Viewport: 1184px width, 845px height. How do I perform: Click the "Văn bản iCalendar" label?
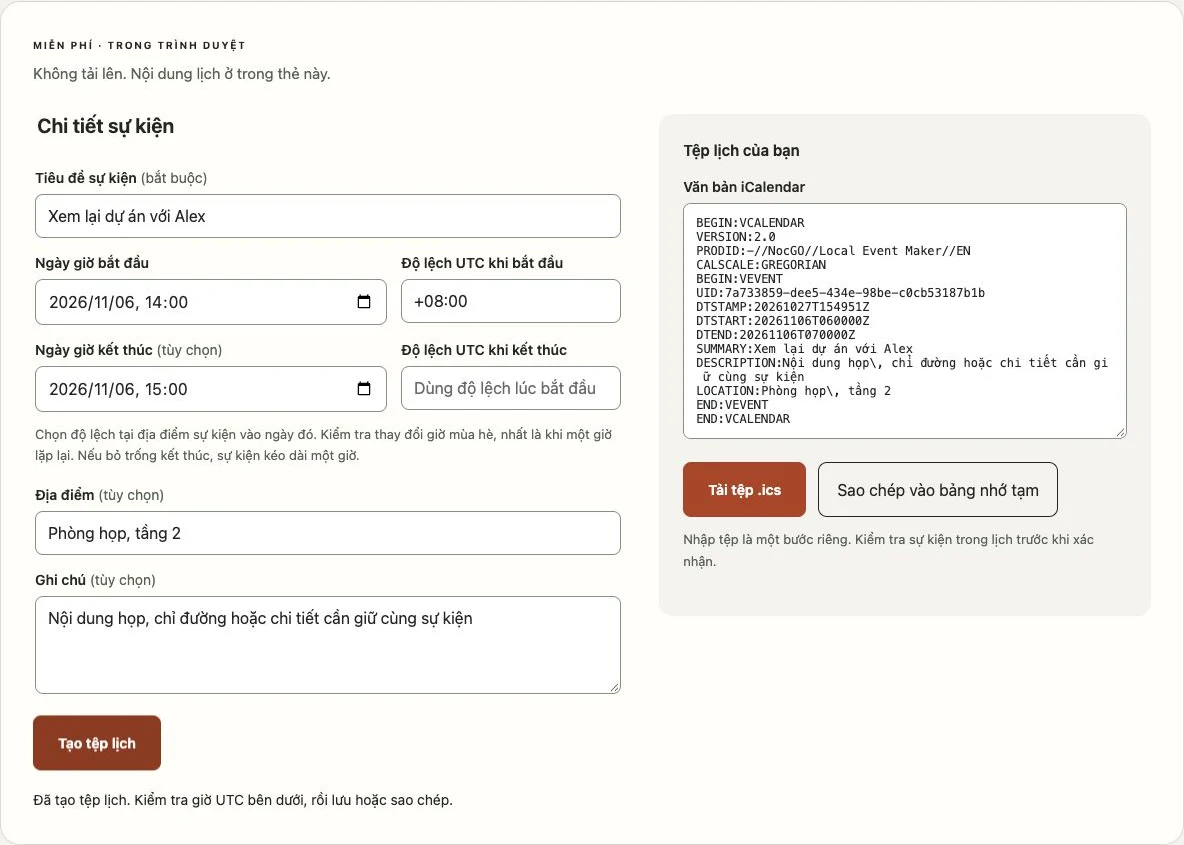click(745, 187)
